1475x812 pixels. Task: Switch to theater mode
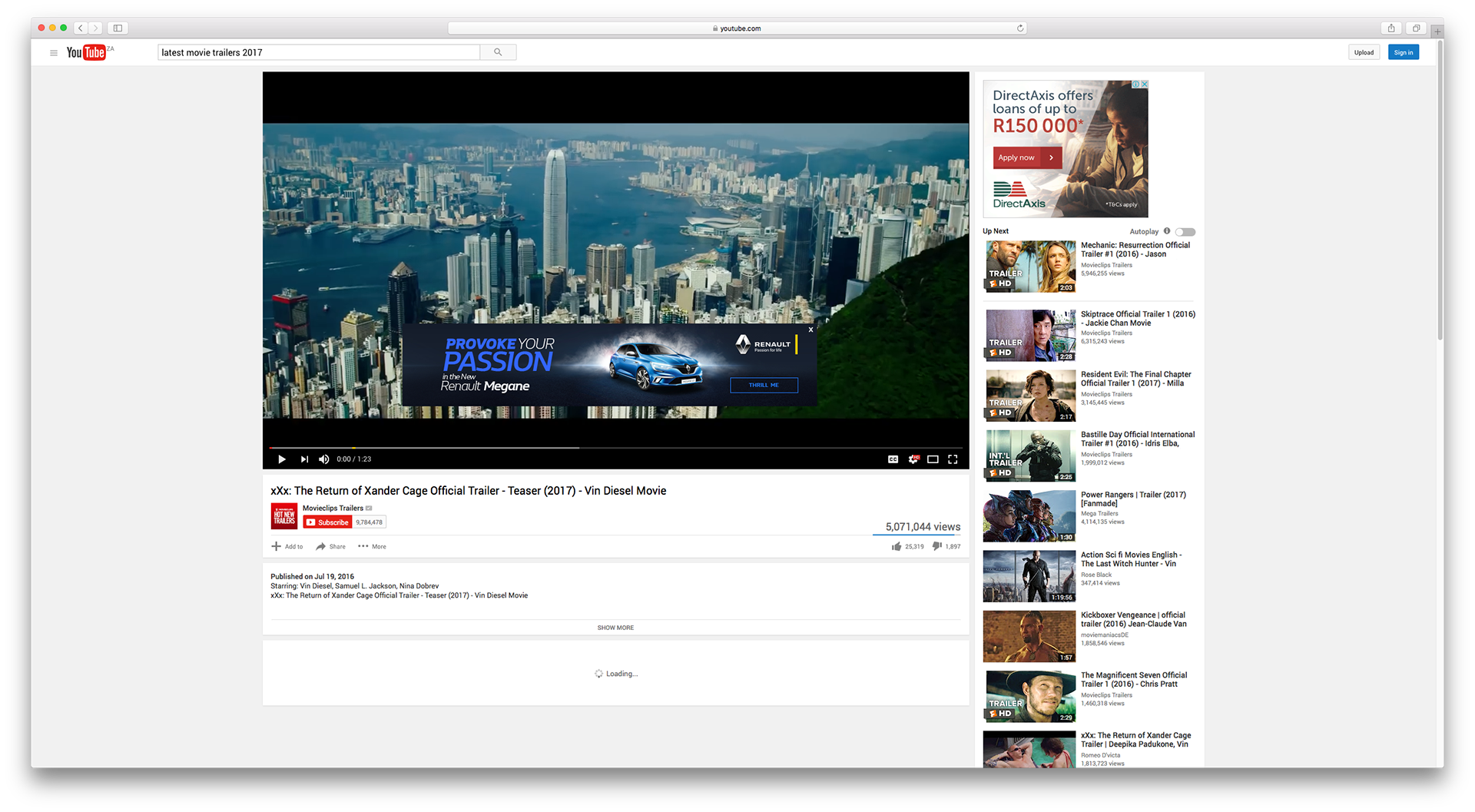(933, 459)
